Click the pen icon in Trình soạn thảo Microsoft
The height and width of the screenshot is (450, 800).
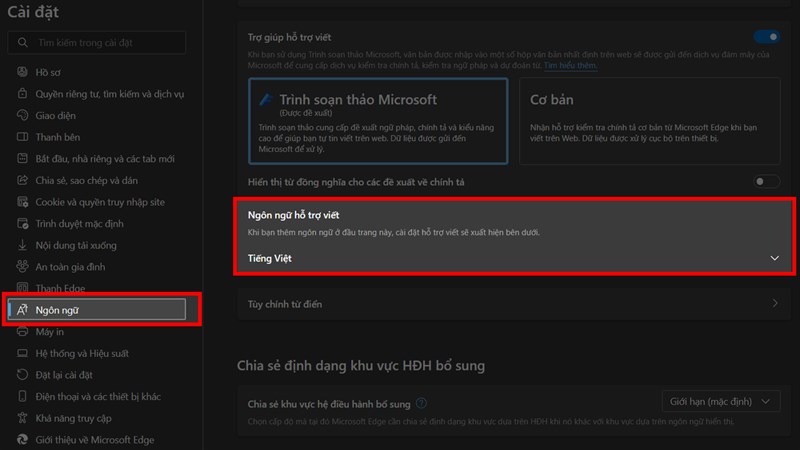tap(265, 99)
